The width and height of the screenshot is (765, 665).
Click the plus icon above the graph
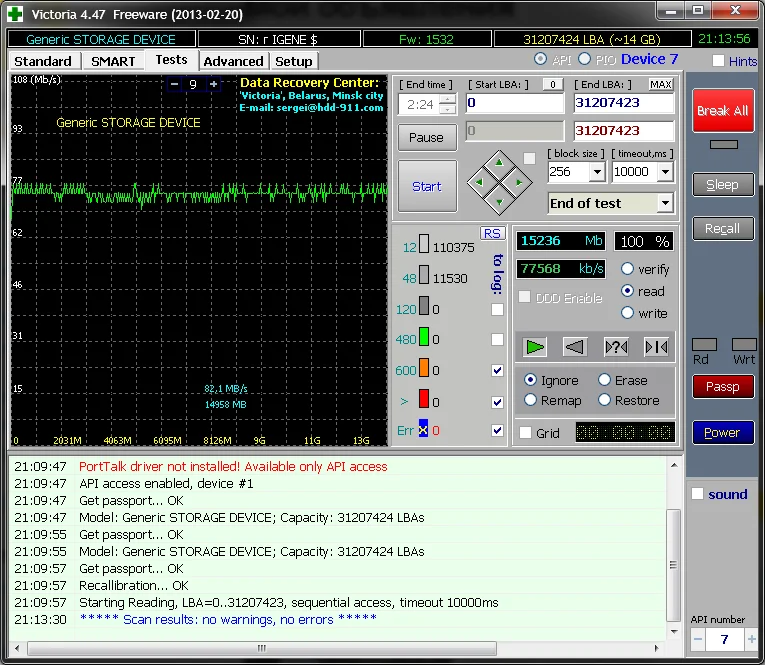(213, 84)
